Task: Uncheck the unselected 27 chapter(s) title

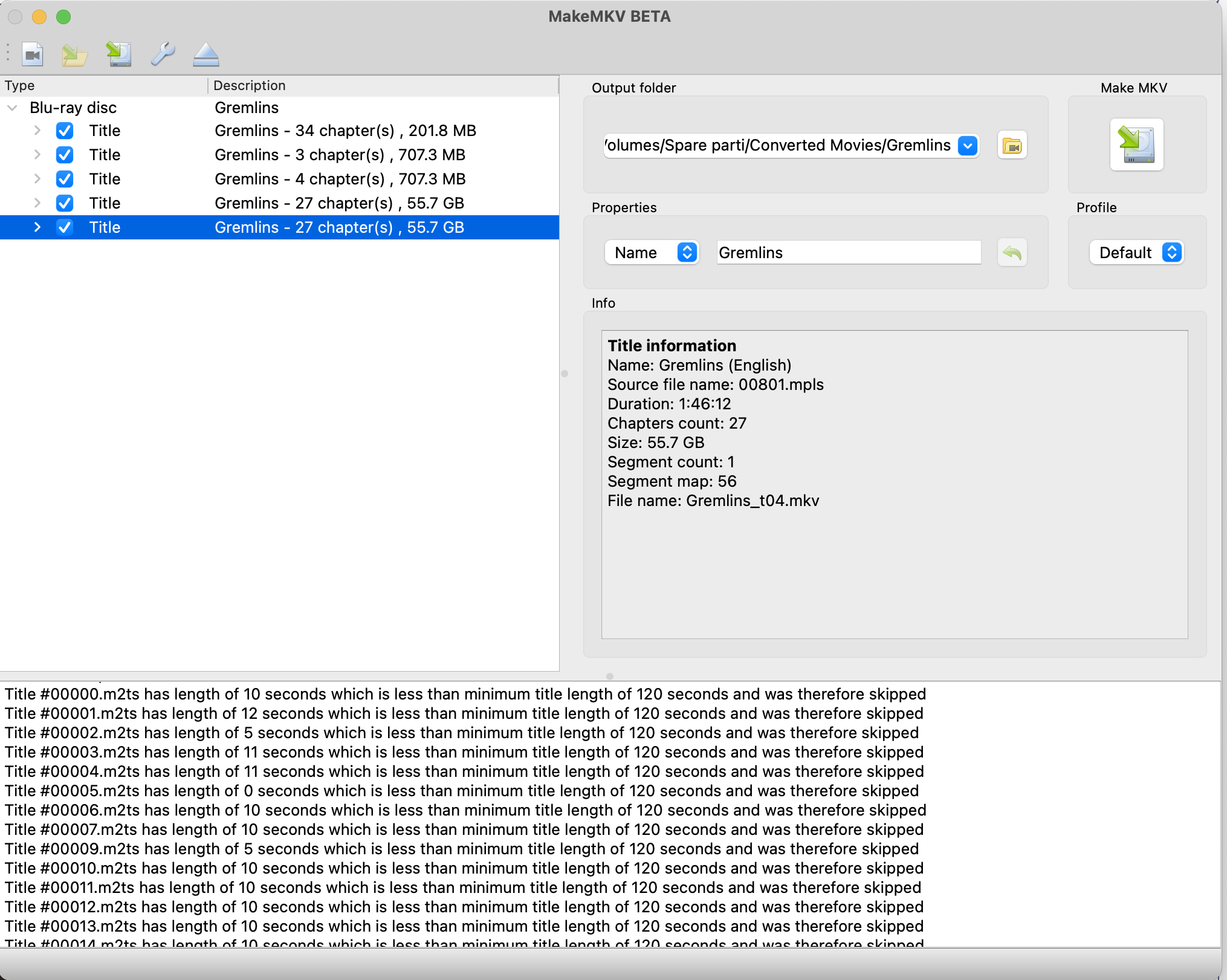Action: pyautogui.click(x=65, y=203)
